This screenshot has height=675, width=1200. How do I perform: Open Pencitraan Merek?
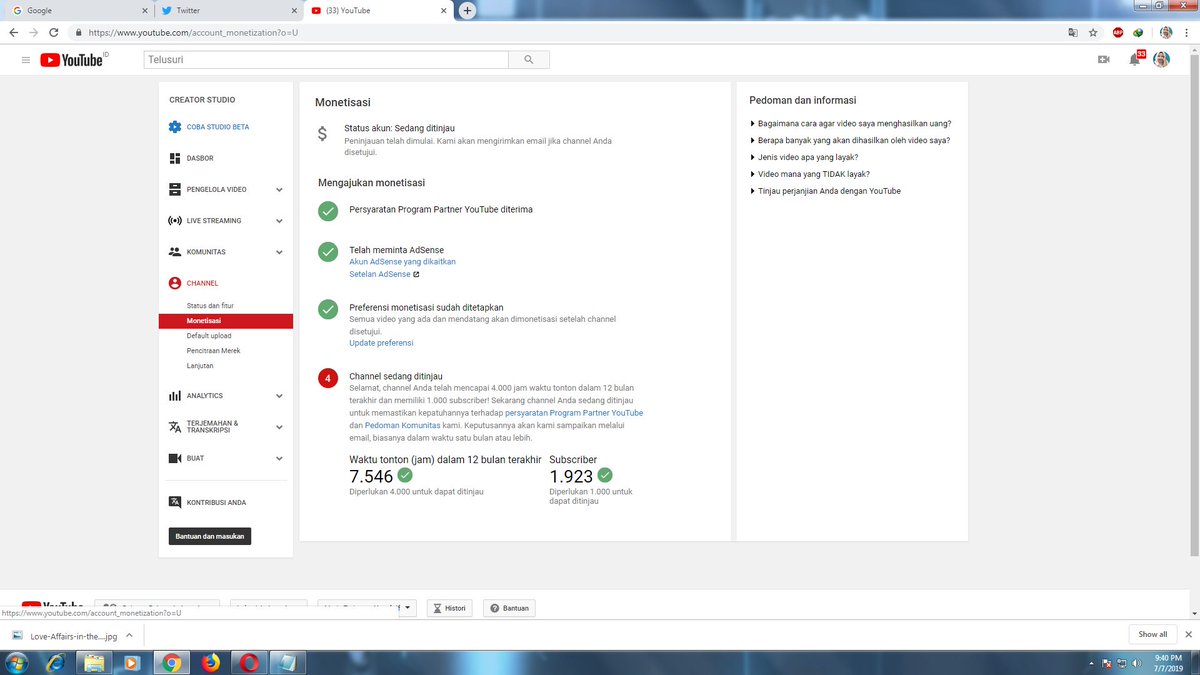[214, 351]
